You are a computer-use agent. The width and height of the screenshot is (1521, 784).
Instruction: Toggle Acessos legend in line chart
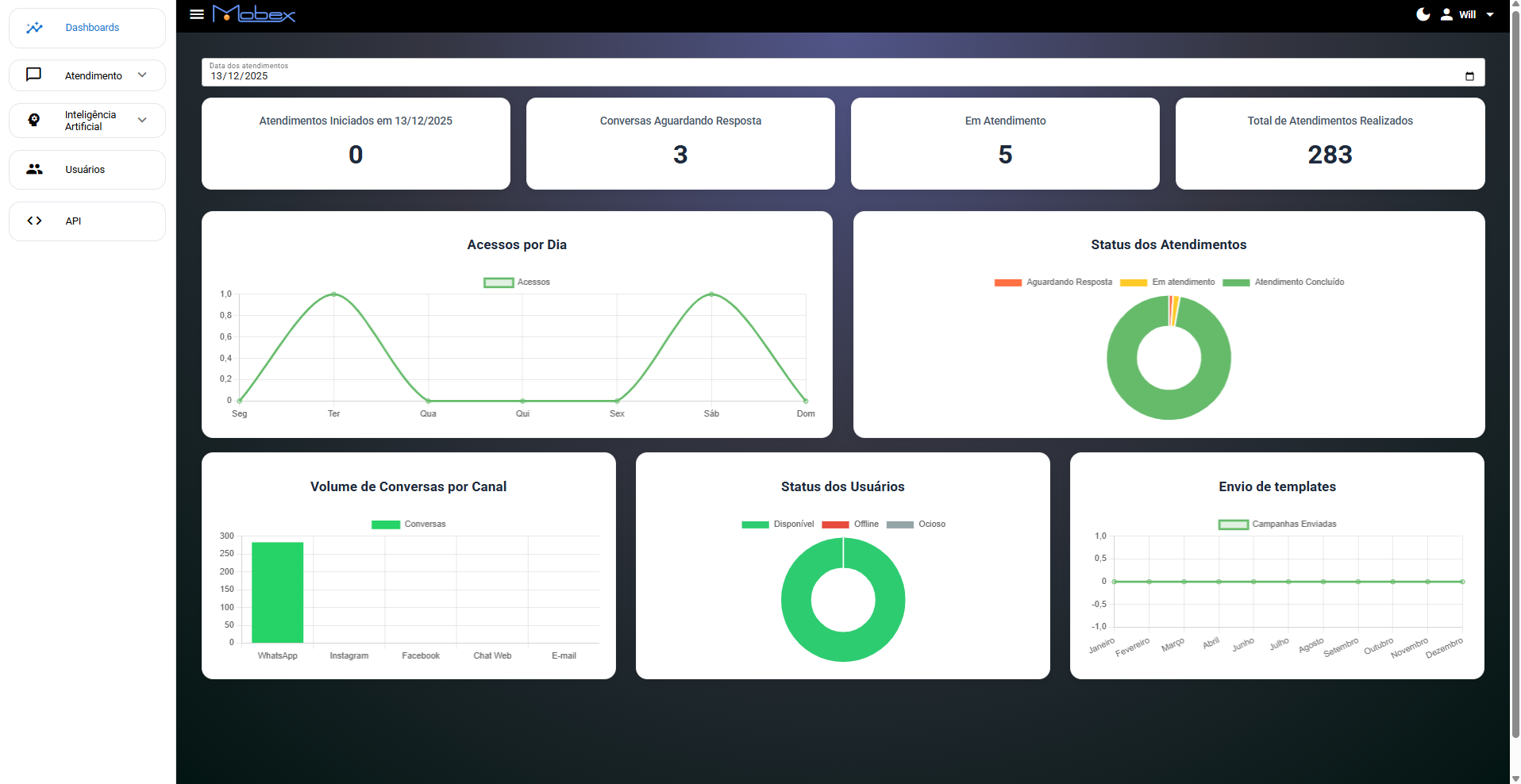(x=499, y=282)
